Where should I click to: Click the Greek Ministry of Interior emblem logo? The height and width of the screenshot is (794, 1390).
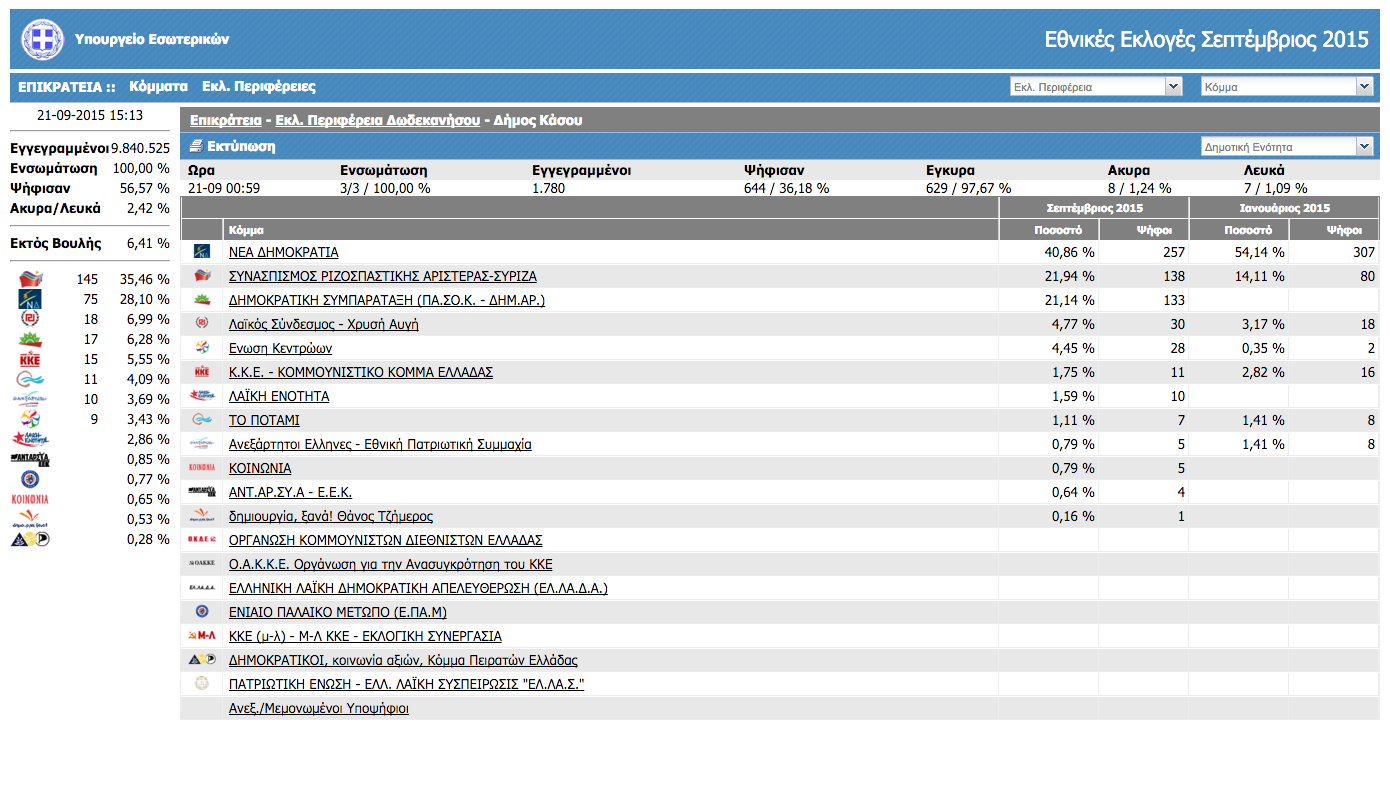tap(42, 40)
